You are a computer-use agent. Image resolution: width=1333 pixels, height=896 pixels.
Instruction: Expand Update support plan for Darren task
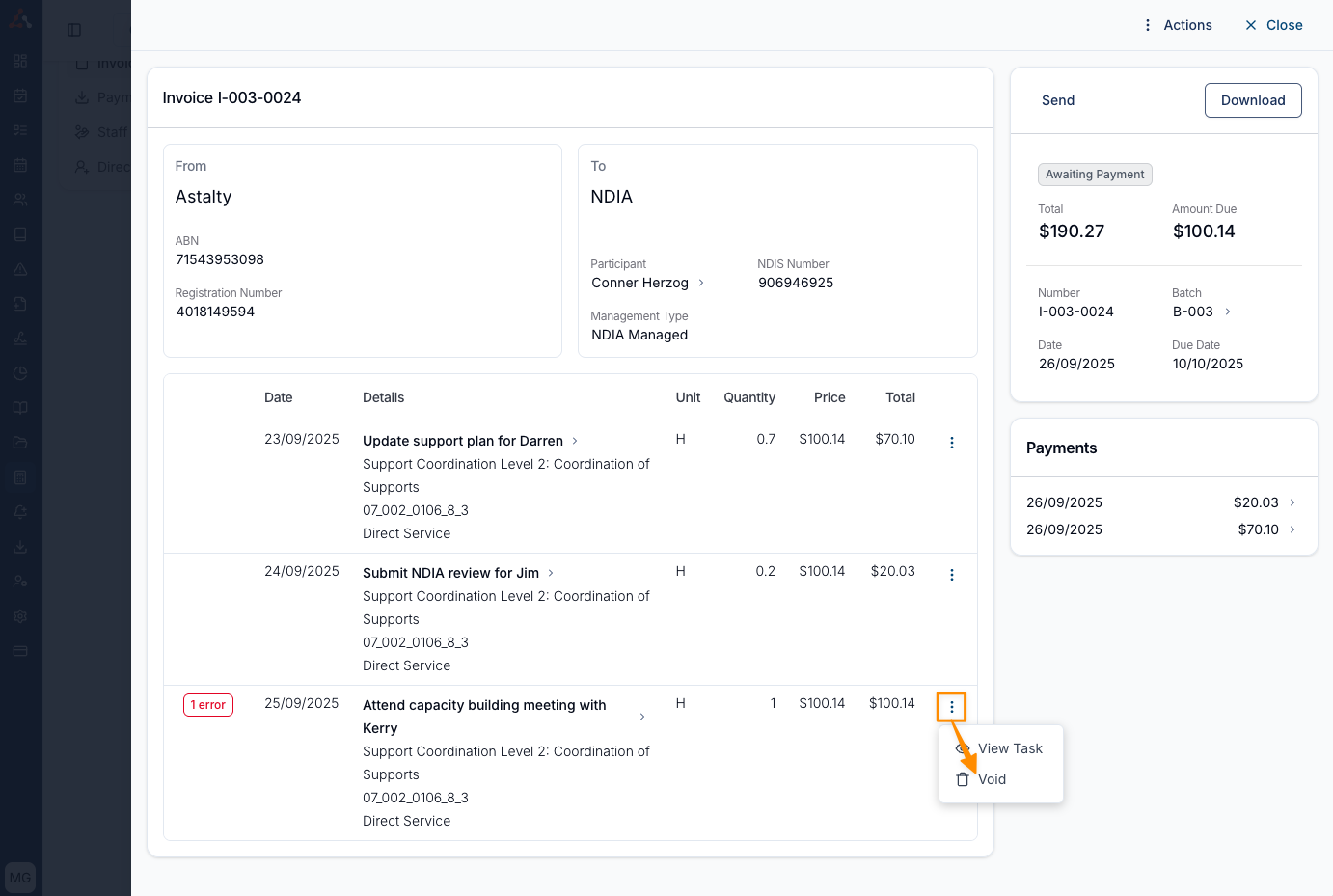pyautogui.click(x=575, y=441)
